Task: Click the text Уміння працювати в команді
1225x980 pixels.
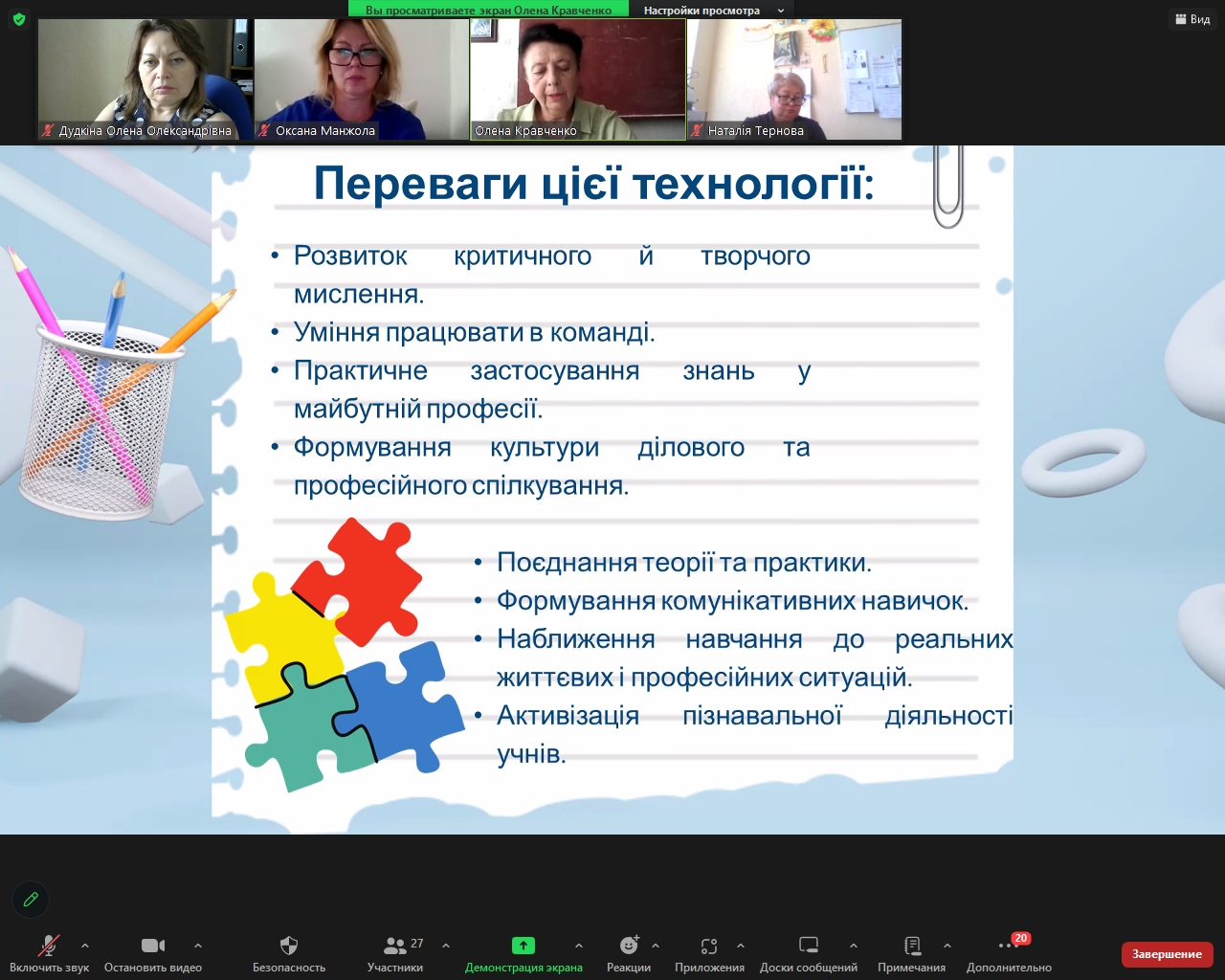Action: [x=474, y=332]
